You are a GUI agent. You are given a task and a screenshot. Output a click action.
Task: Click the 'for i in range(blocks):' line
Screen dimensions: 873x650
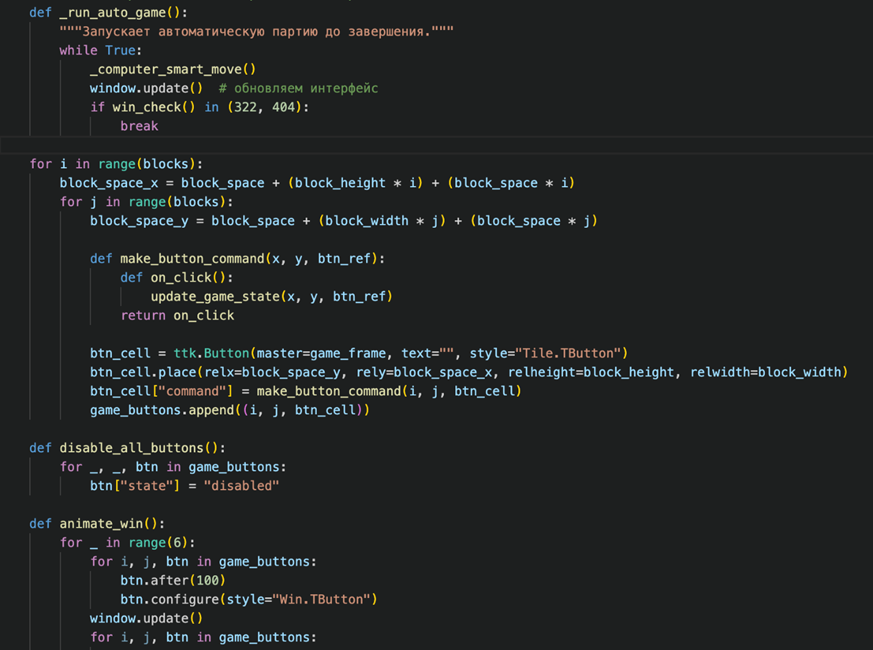[116, 164]
